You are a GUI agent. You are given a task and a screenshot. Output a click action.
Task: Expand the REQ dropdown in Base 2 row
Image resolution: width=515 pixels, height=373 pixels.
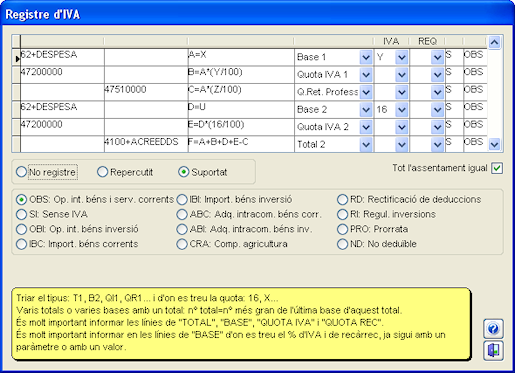(x=437, y=110)
